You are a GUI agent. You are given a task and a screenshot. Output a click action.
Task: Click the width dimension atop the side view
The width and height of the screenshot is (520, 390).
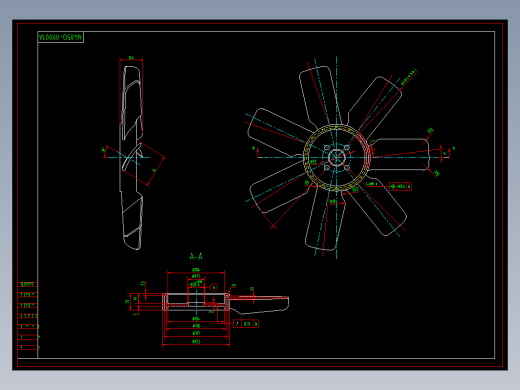[131, 59]
